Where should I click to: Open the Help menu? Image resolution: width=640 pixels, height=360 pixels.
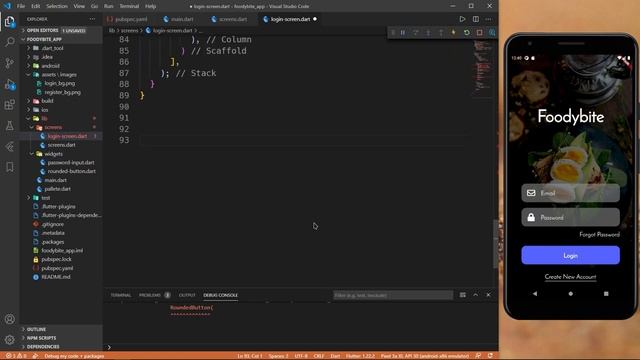(151, 6)
